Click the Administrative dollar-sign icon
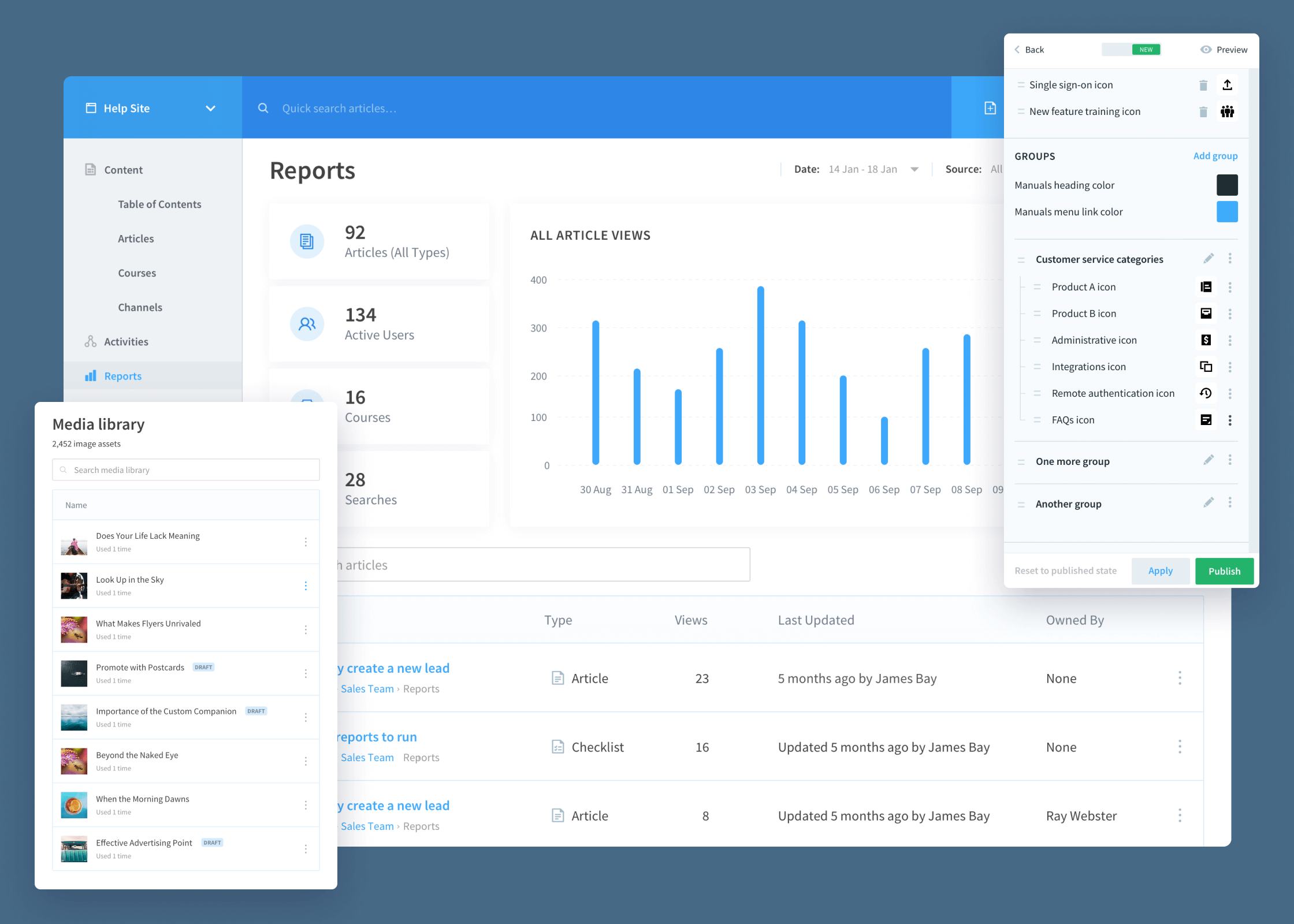 click(x=1206, y=340)
